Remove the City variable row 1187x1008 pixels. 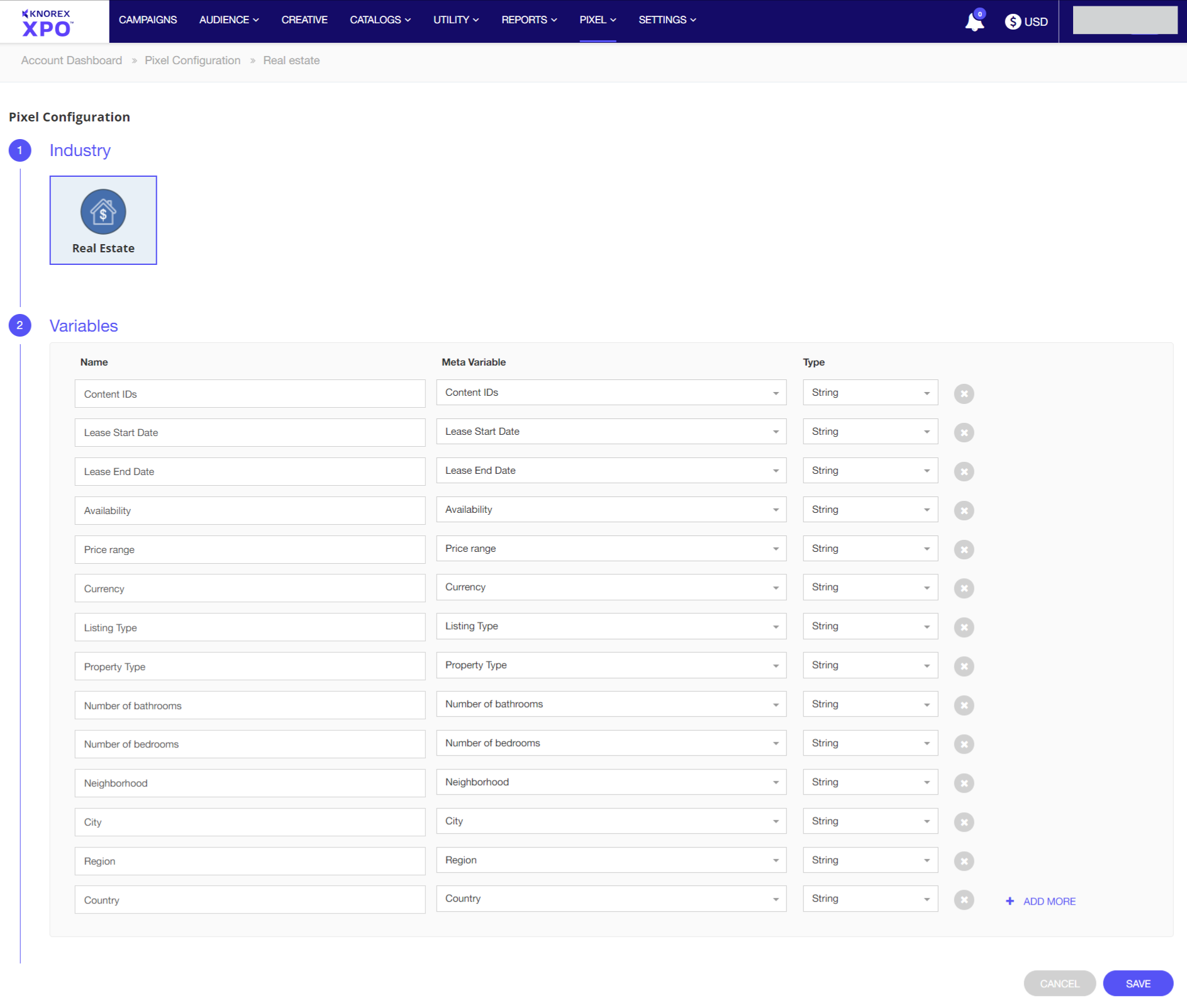coord(964,822)
